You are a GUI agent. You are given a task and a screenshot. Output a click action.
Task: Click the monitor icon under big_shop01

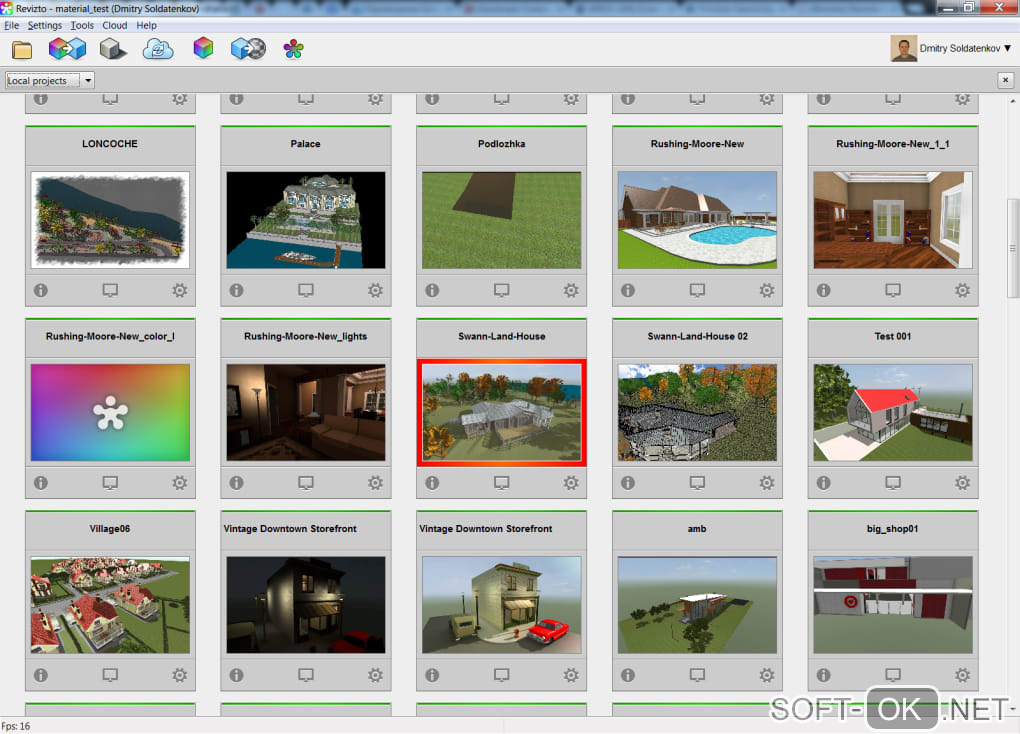(x=893, y=675)
